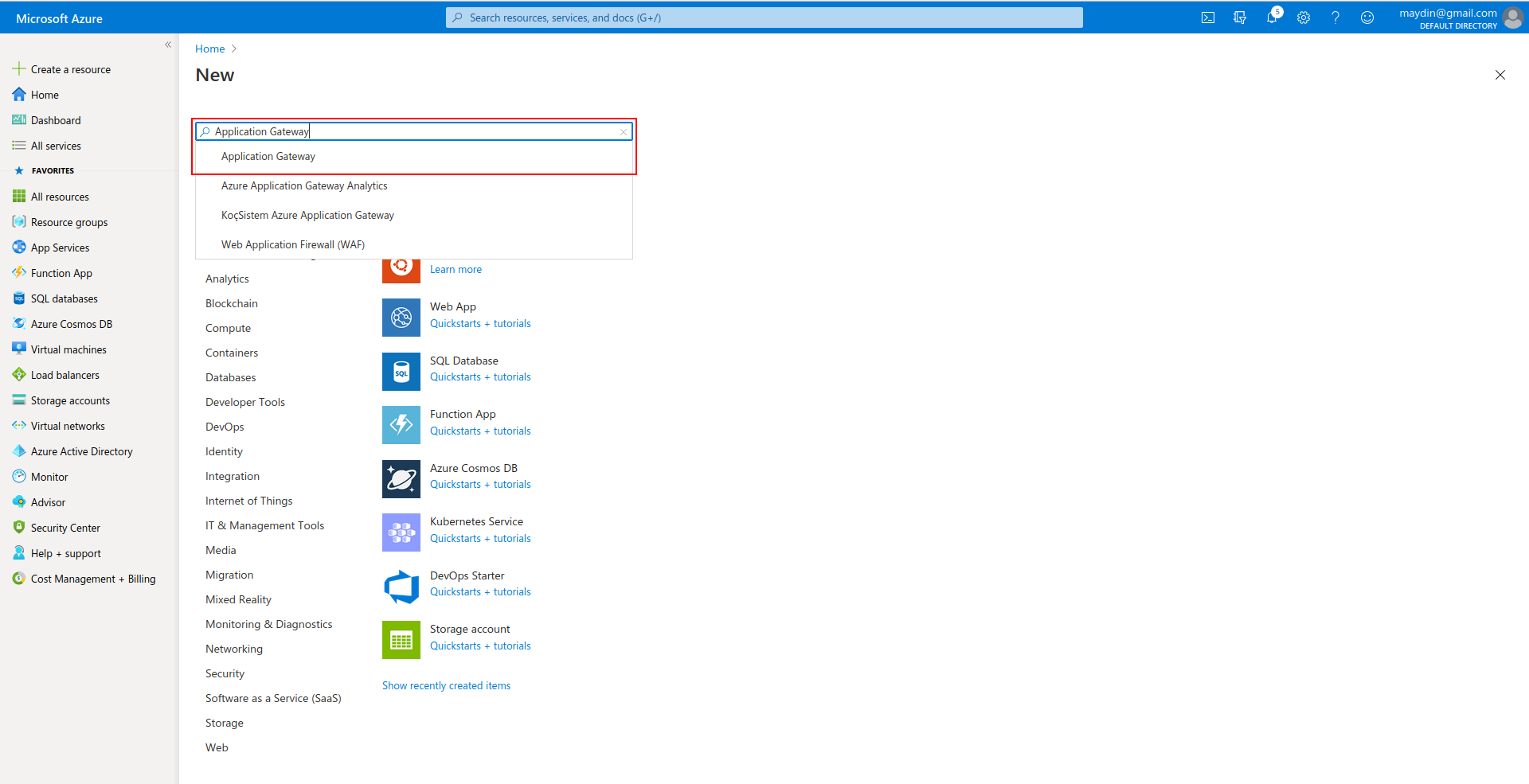
Task: Select Function App tile icon in list
Action: point(401,425)
